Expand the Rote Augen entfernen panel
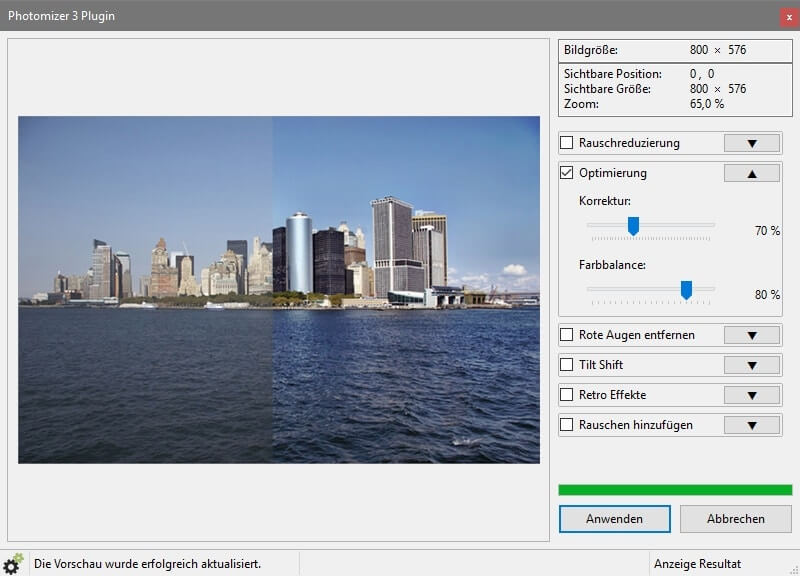The height and width of the screenshot is (576, 800). coord(752,335)
